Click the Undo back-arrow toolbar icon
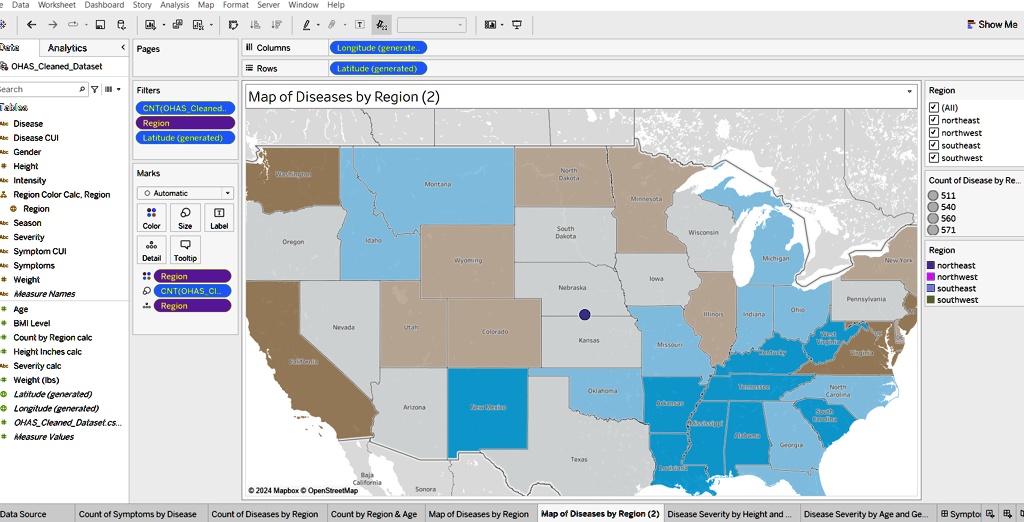Viewport: 1024px width, 522px height. pos(31,25)
